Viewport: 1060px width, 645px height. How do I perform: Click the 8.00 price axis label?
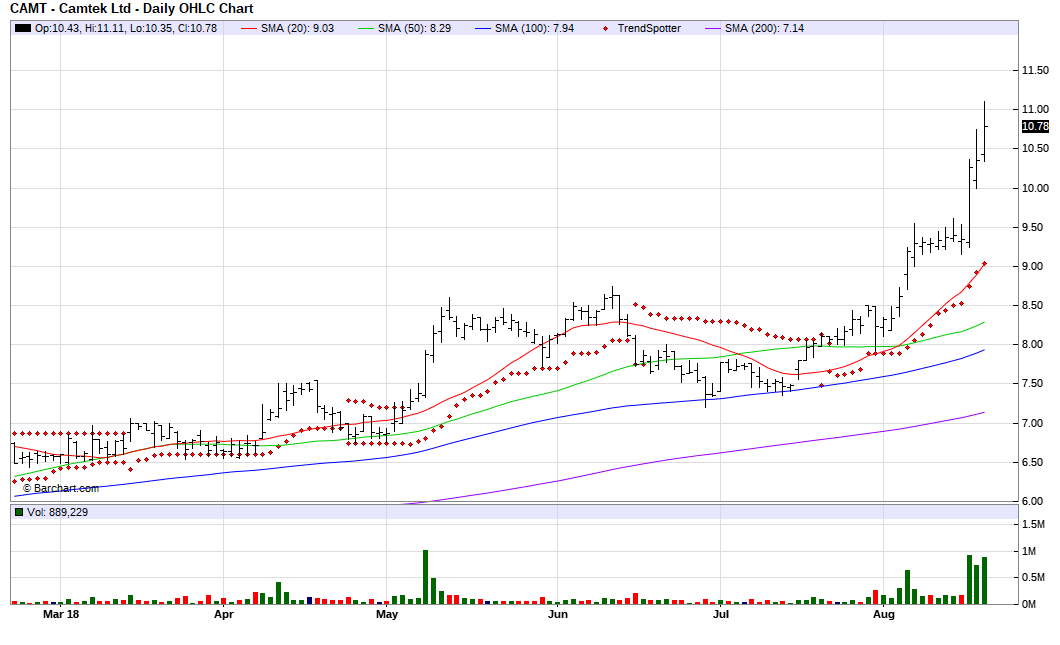1032,345
